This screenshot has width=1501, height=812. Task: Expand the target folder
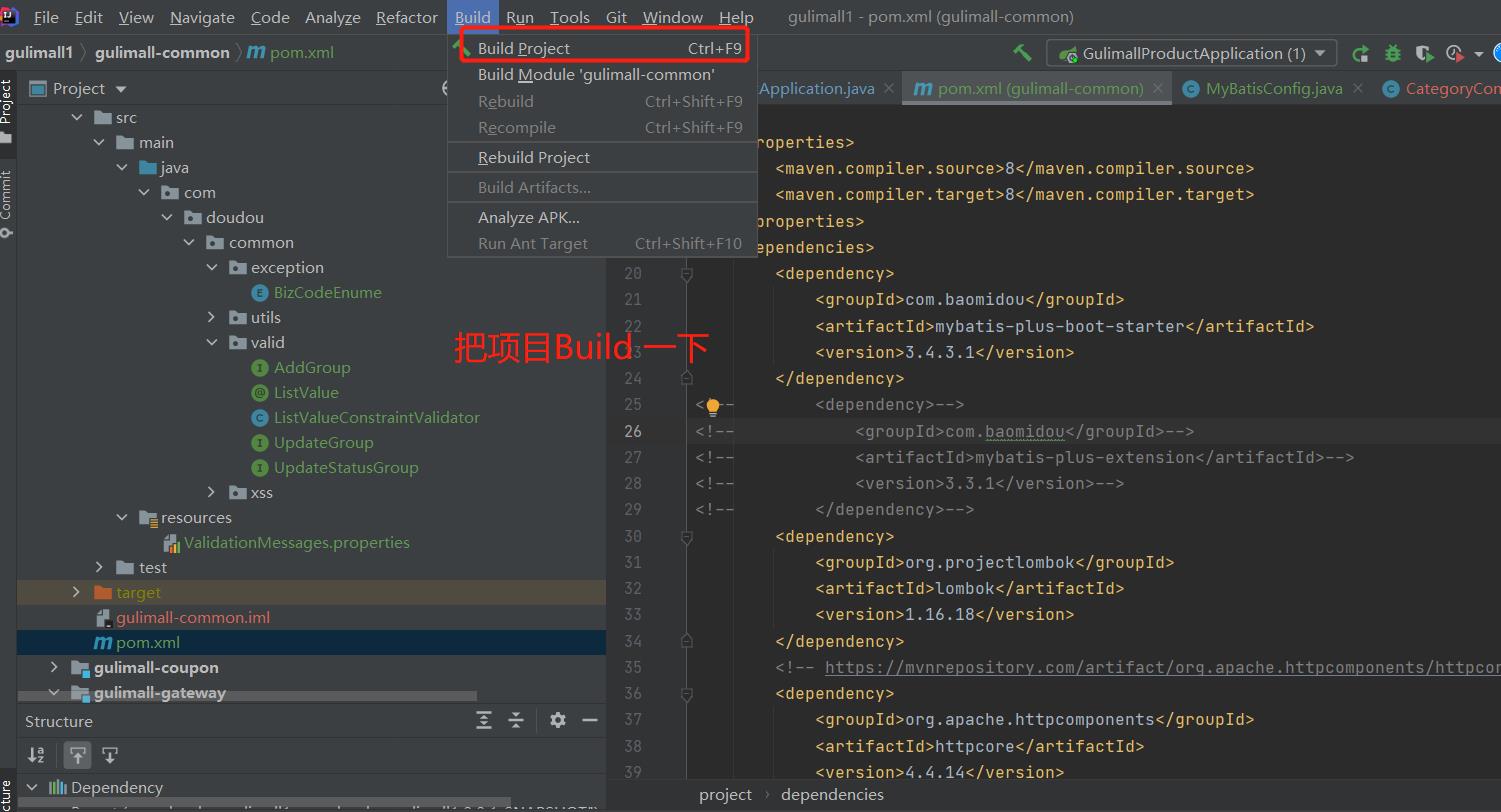(77, 592)
